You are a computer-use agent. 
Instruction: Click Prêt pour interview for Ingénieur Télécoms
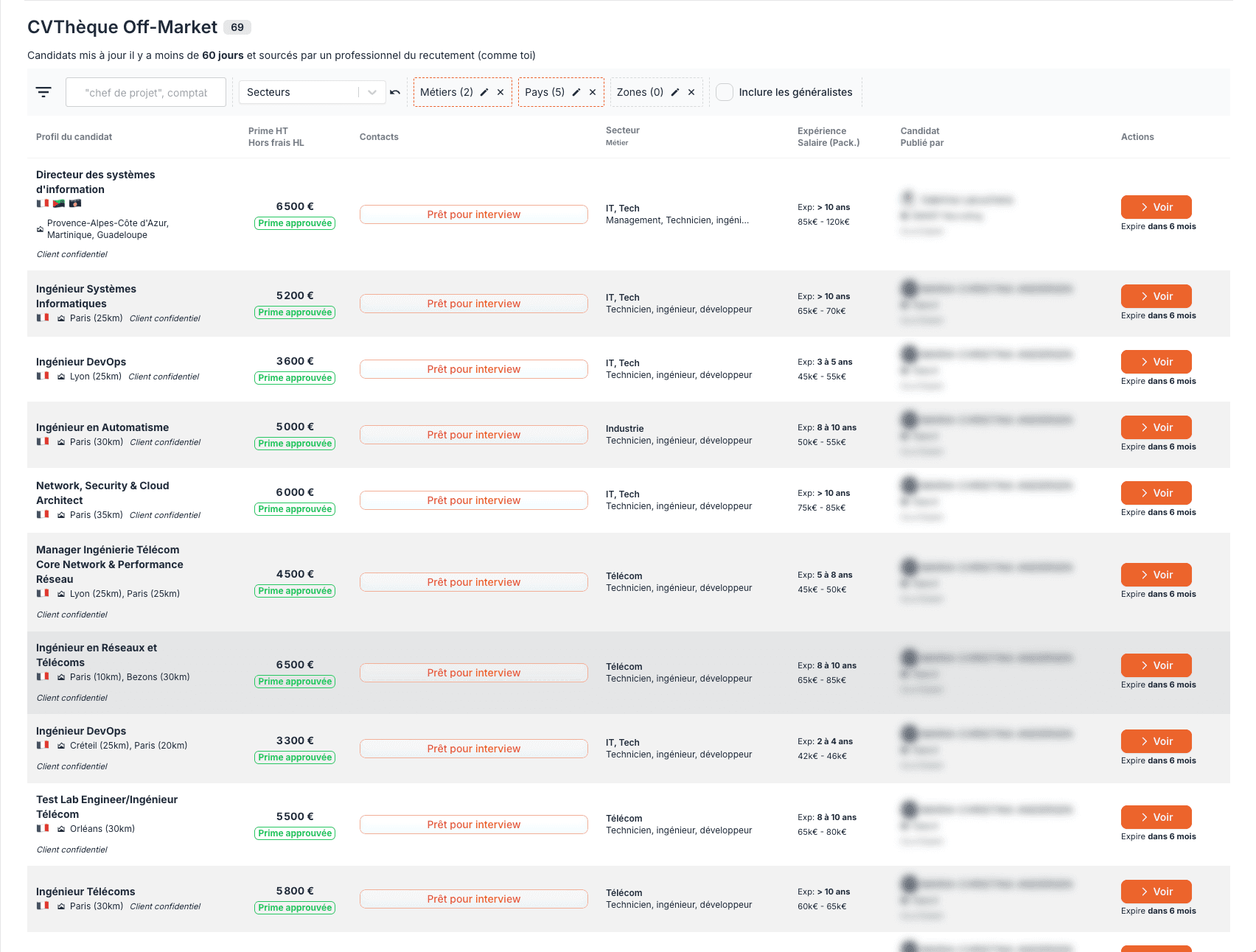click(473, 899)
